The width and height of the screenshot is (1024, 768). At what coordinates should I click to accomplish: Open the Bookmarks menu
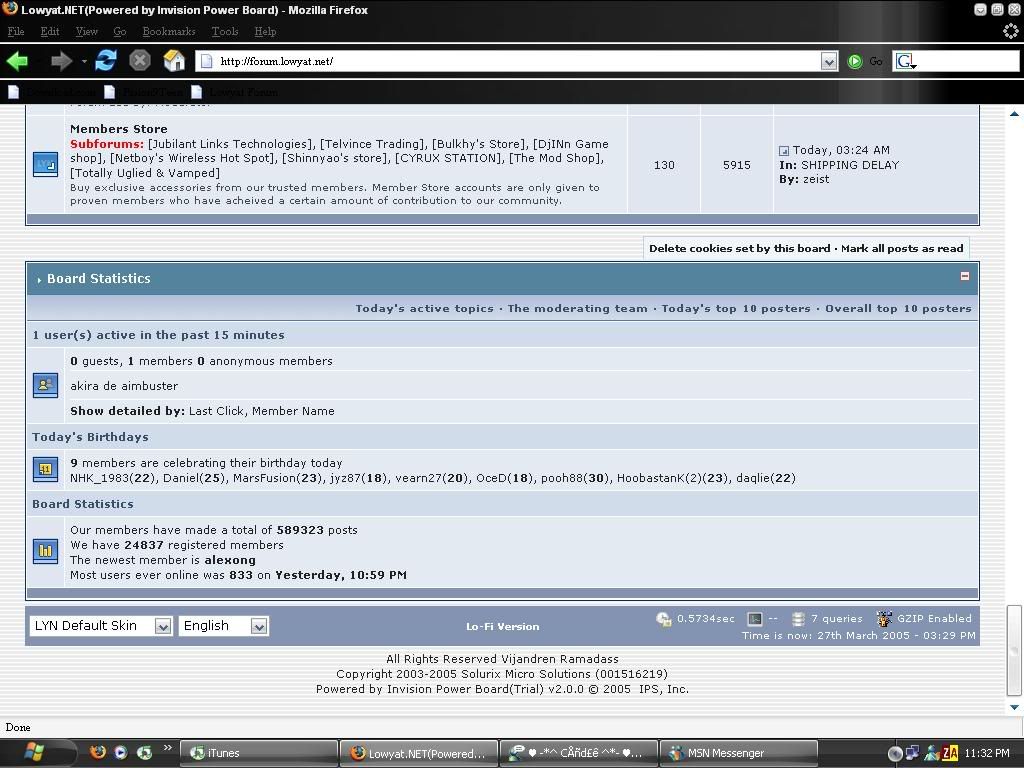(x=168, y=31)
